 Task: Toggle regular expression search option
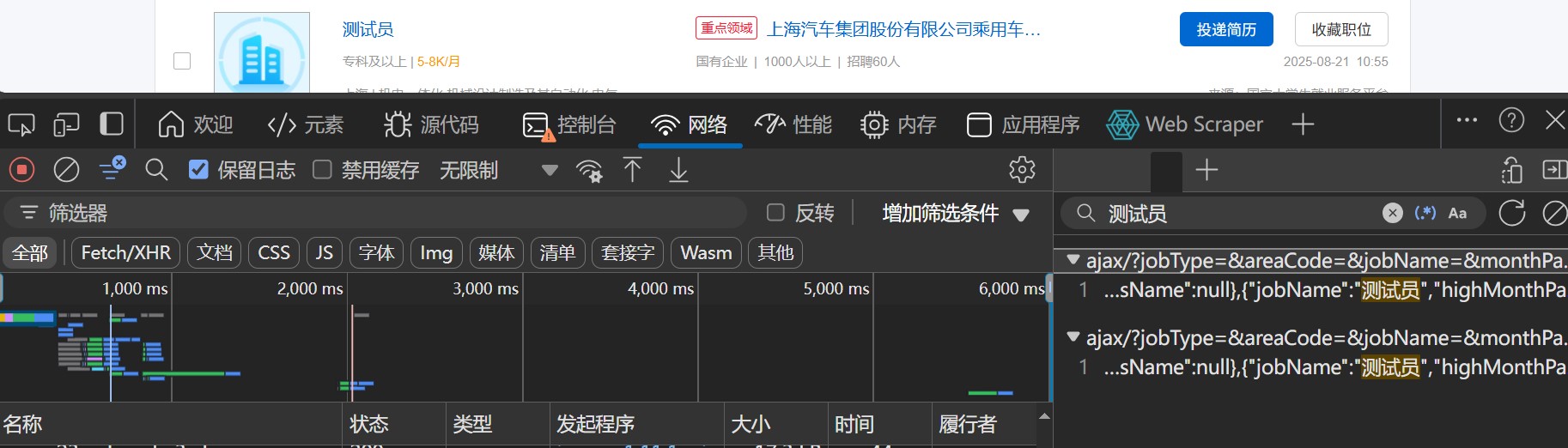[1425, 213]
